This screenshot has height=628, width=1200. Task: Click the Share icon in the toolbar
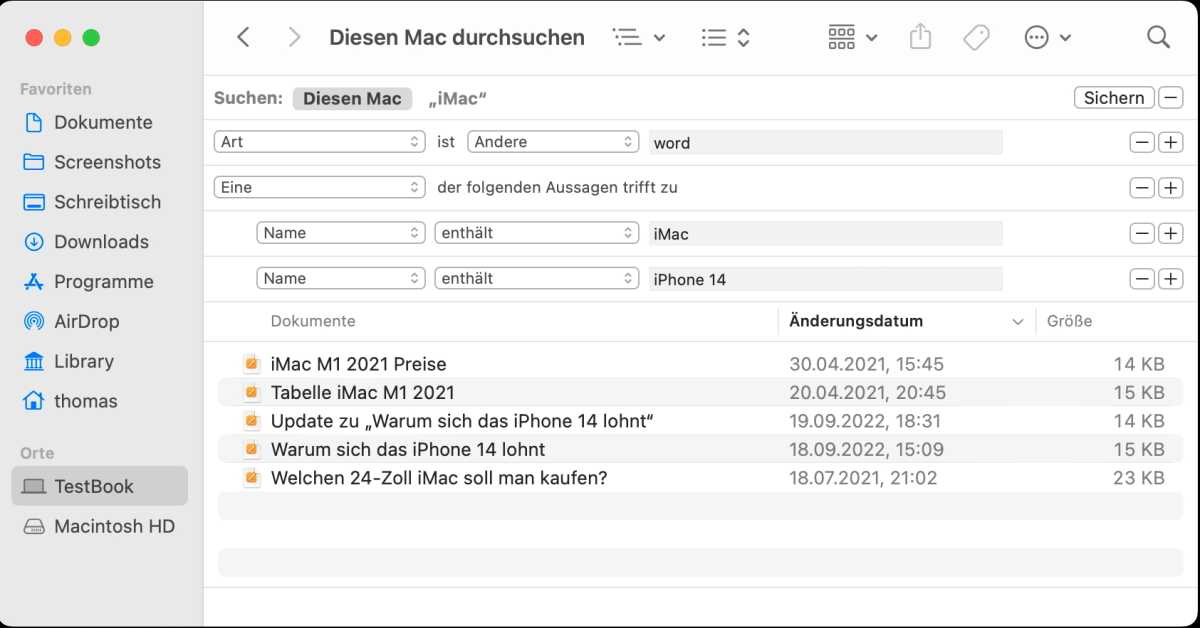pos(921,37)
